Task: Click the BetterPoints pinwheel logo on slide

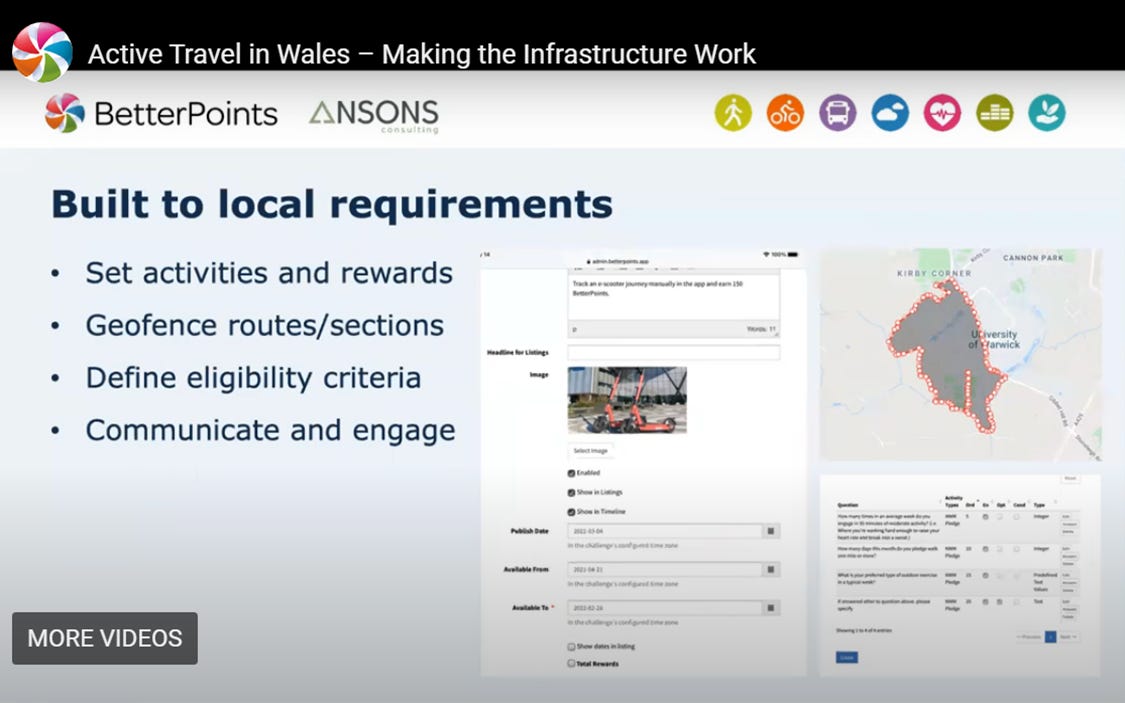Action: click(65, 113)
